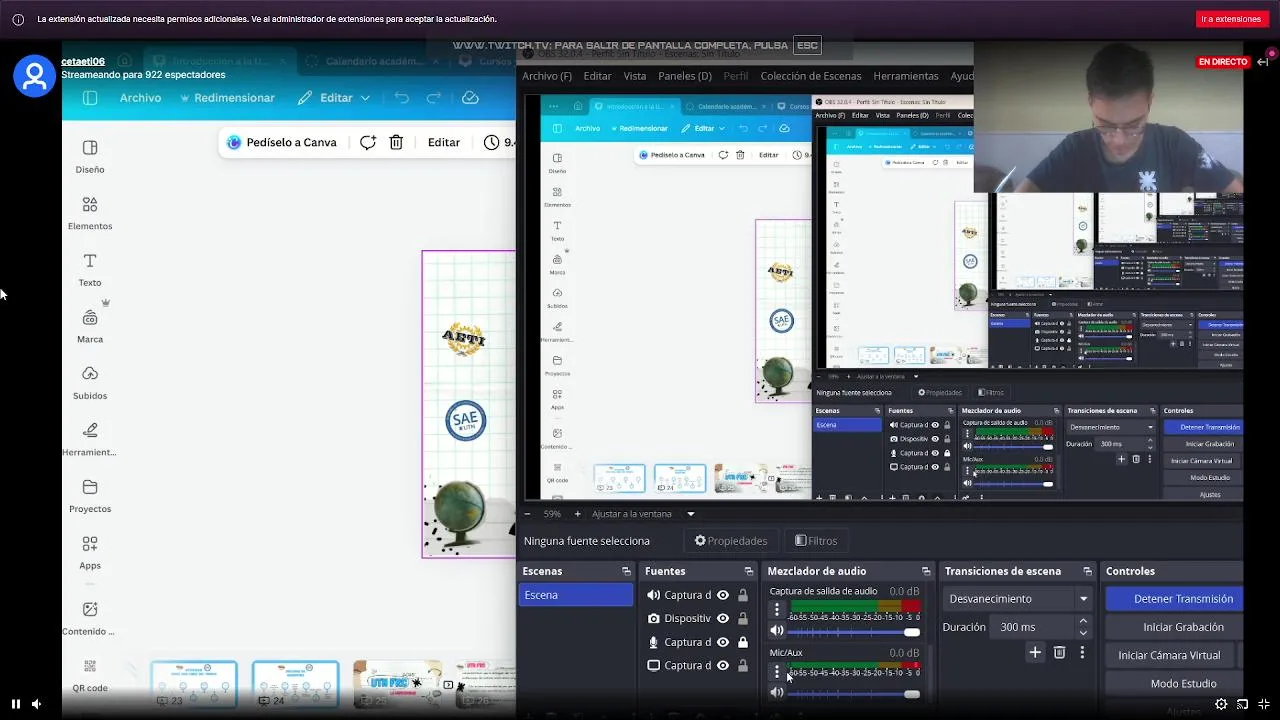The image size is (1280, 720).
Task: Click Editar in Canva's floating toolbar
Action: [444, 142]
